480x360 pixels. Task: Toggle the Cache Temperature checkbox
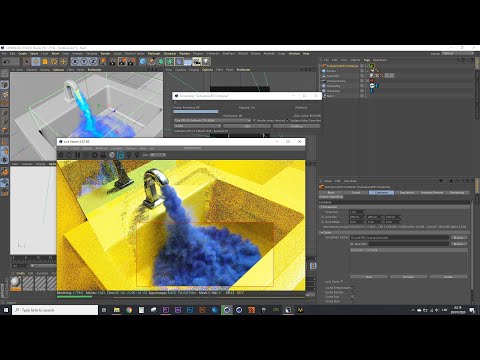point(352,288)
